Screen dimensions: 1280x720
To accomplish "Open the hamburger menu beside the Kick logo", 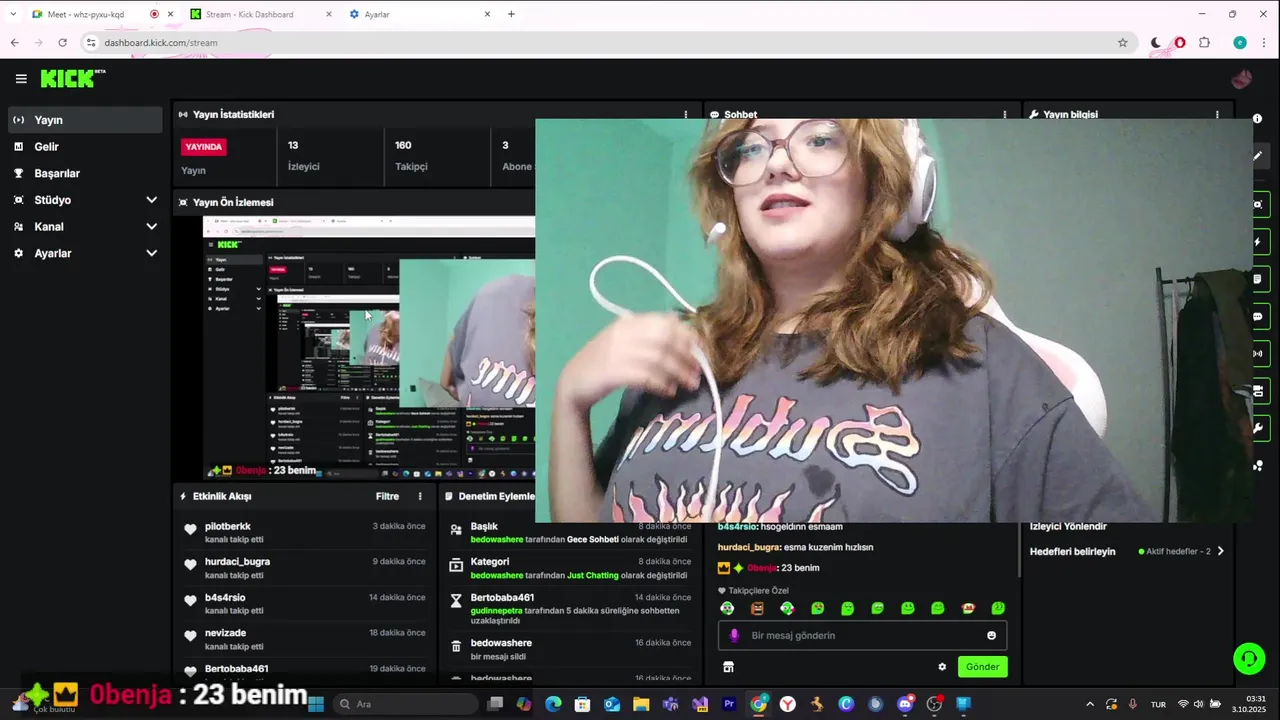I will [21, 79].
